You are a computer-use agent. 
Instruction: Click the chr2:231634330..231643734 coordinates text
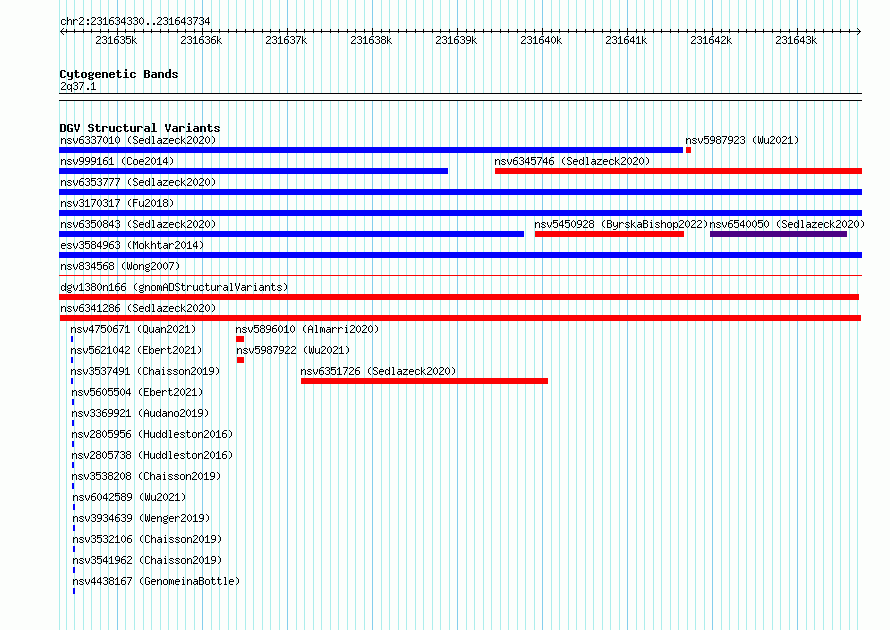(135, 21)
